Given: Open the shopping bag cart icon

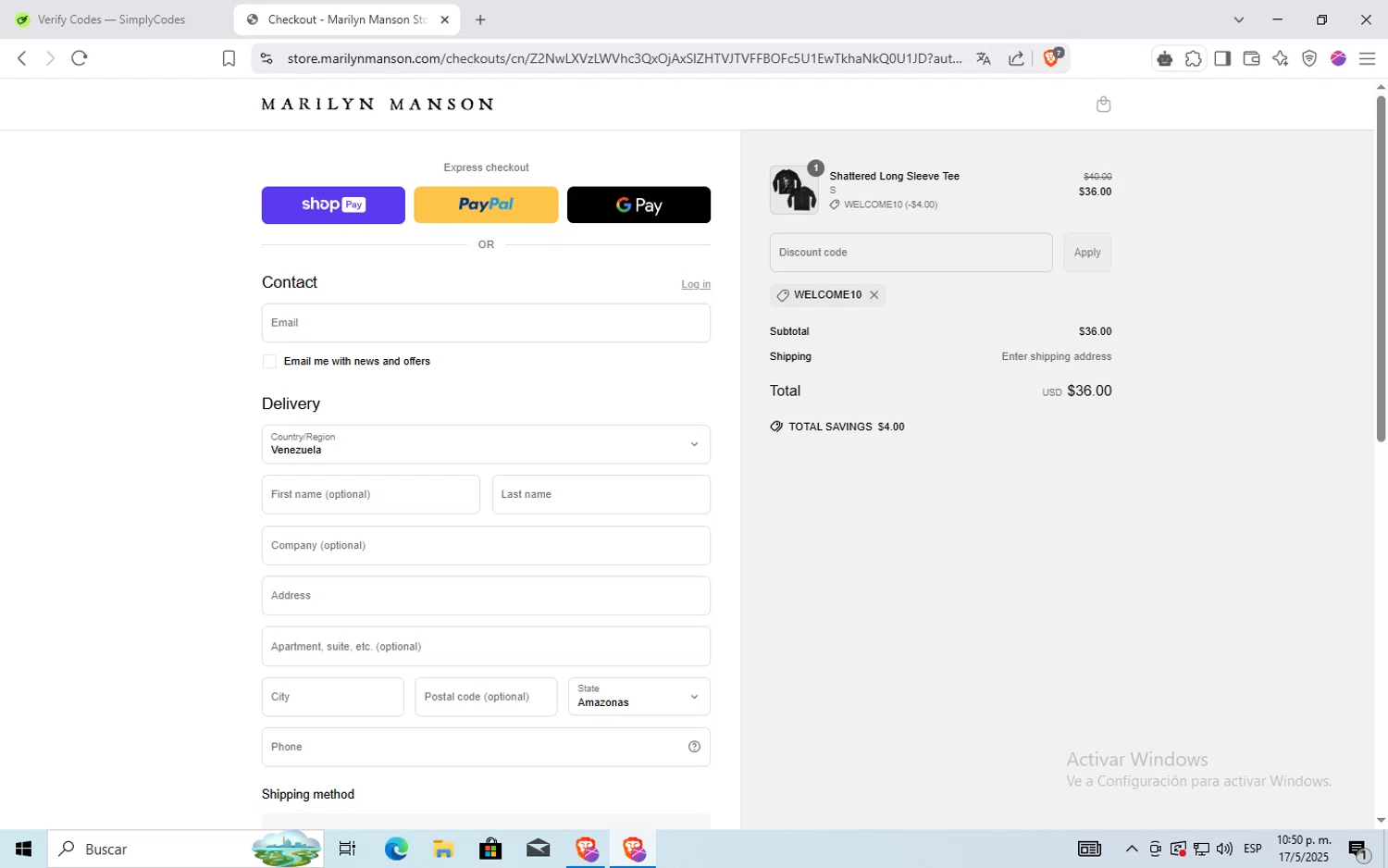Looking at the screenshot, I should point(1103,105).
